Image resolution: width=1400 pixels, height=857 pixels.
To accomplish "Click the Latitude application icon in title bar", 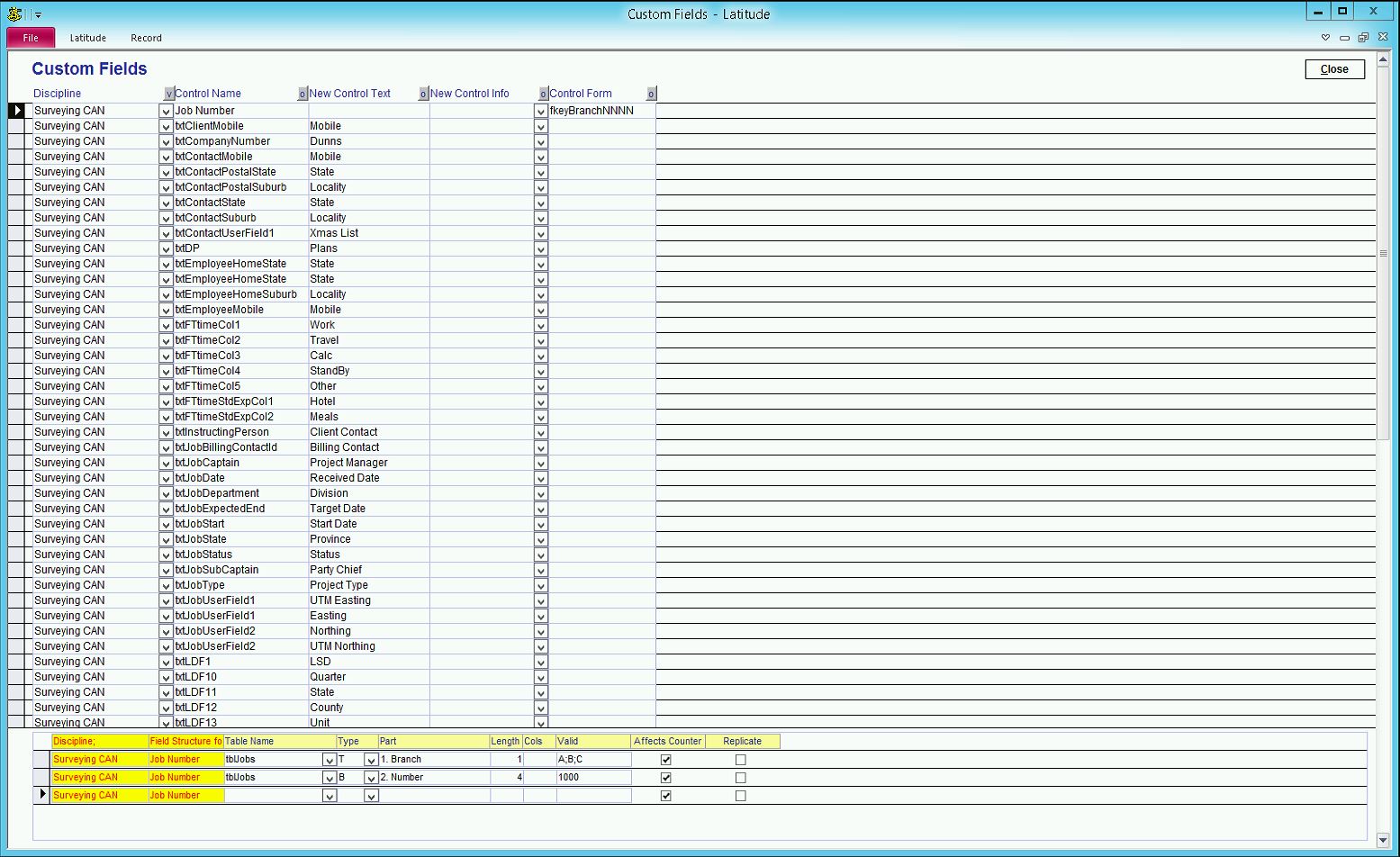I will 14,14.
